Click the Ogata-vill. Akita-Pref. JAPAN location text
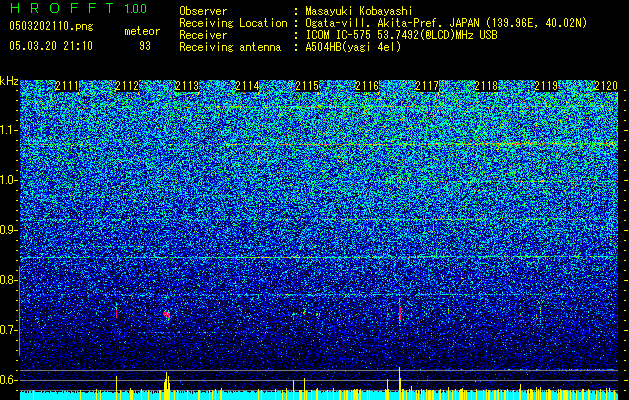The image size is (629, 400). point(446,23)
